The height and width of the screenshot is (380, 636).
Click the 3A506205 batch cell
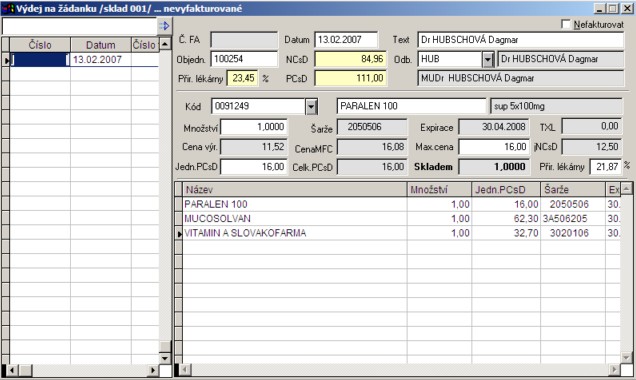[572, 219]
